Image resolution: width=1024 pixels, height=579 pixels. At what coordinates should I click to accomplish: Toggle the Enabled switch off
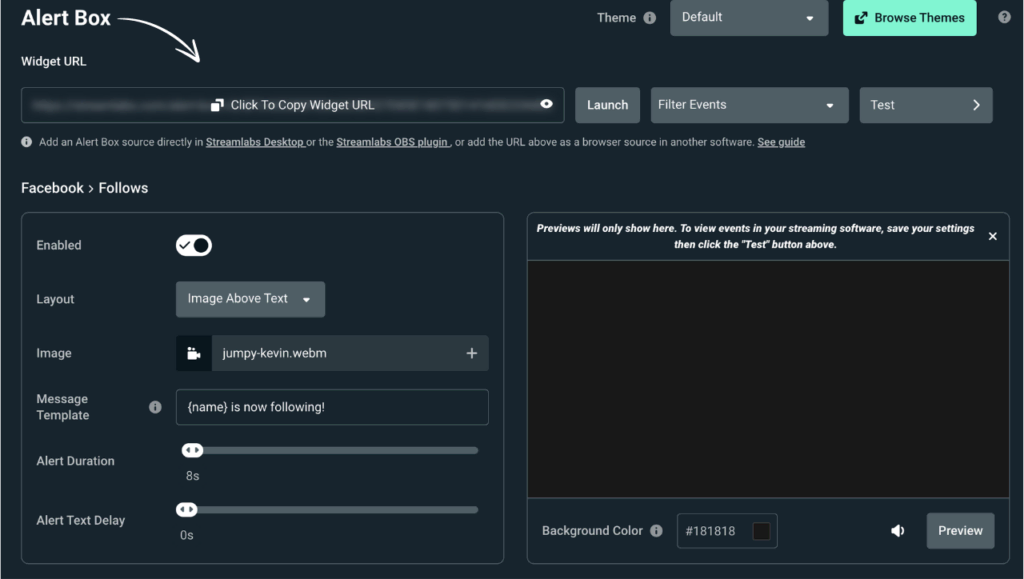[x=194, y=245]
